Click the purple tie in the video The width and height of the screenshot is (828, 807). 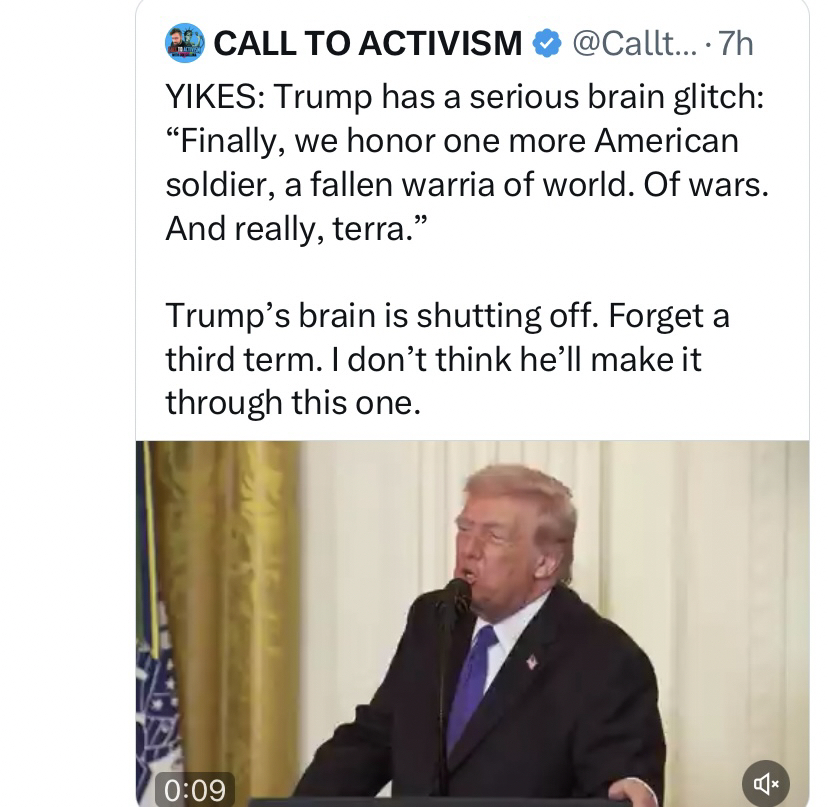(470, 687)
